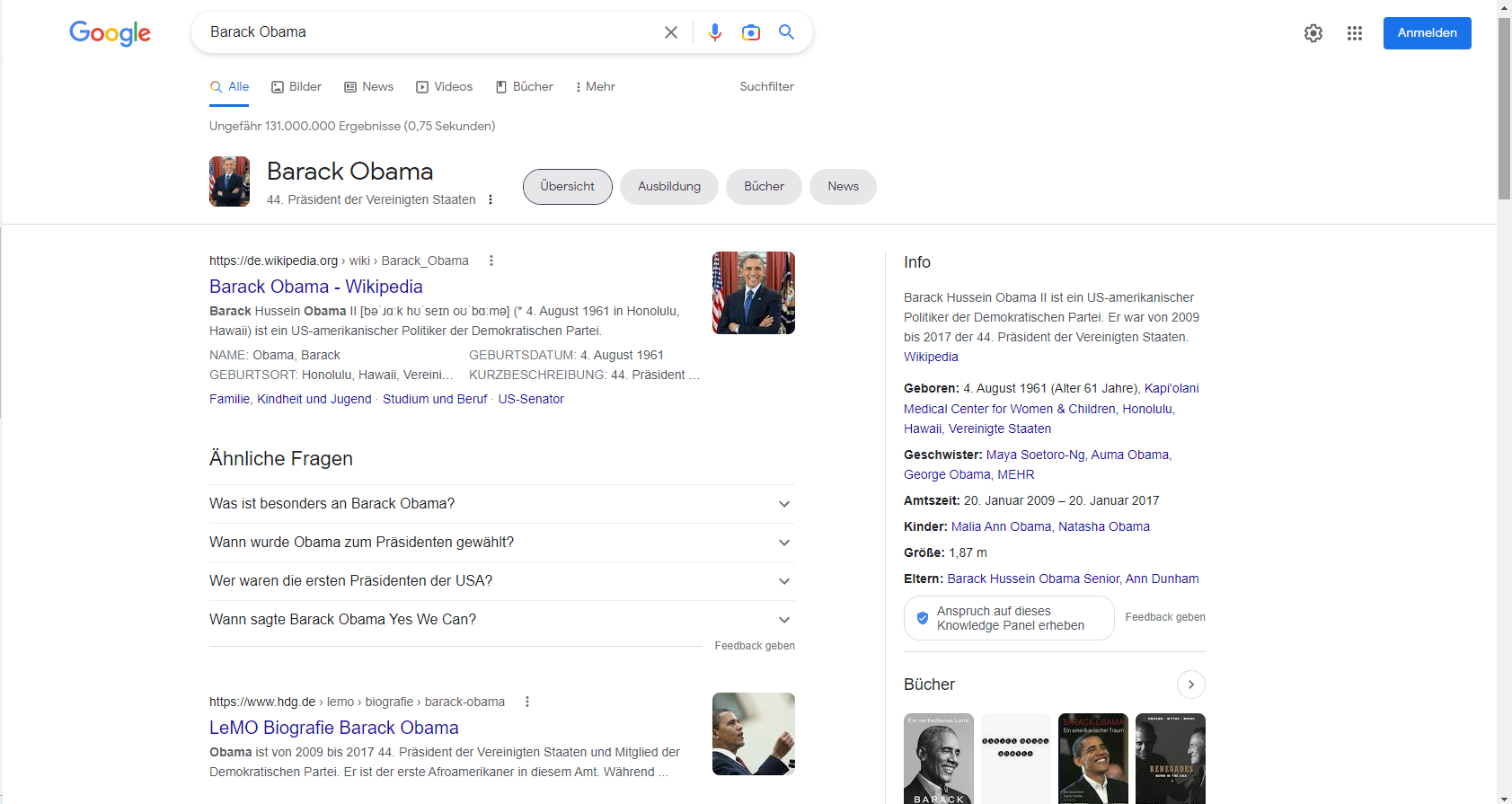Open three-dot menu beside hdg.de result
The image size is (1512, 804).
click(x=527, y=702)
